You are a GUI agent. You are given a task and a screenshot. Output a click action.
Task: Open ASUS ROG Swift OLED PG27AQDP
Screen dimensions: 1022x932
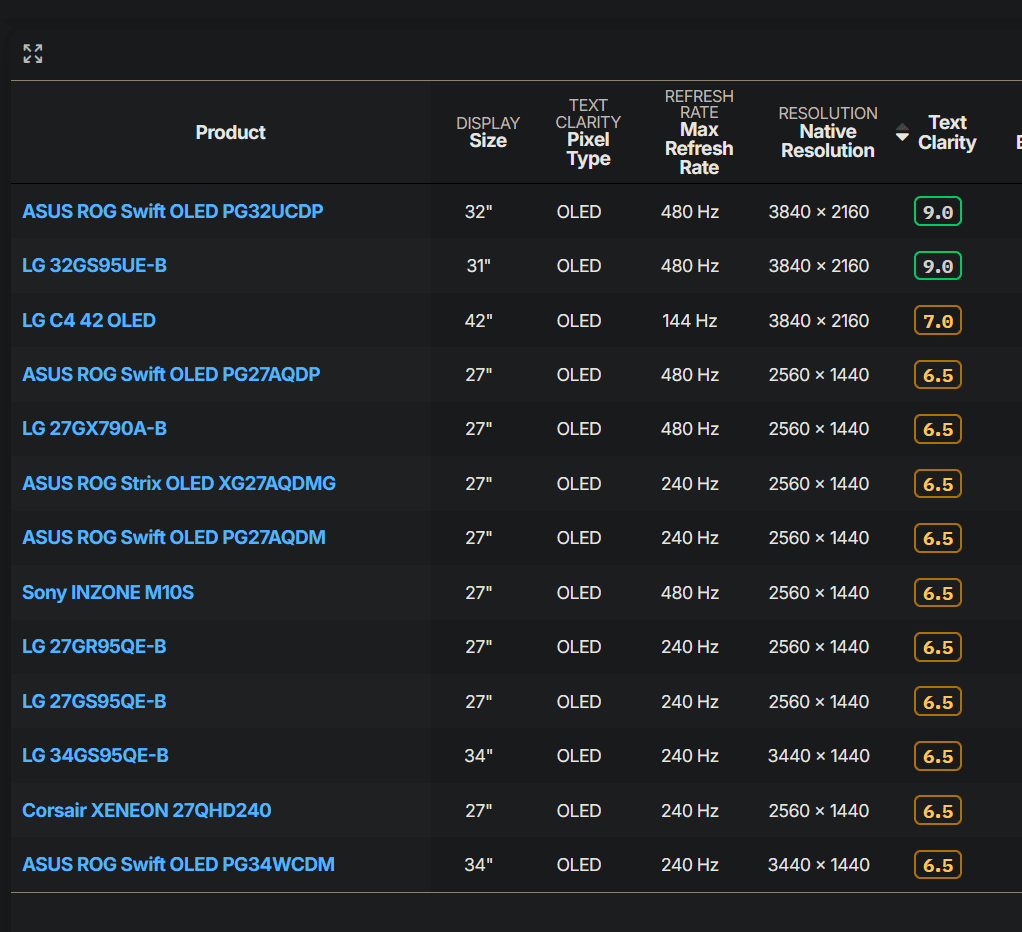[171, 375]
